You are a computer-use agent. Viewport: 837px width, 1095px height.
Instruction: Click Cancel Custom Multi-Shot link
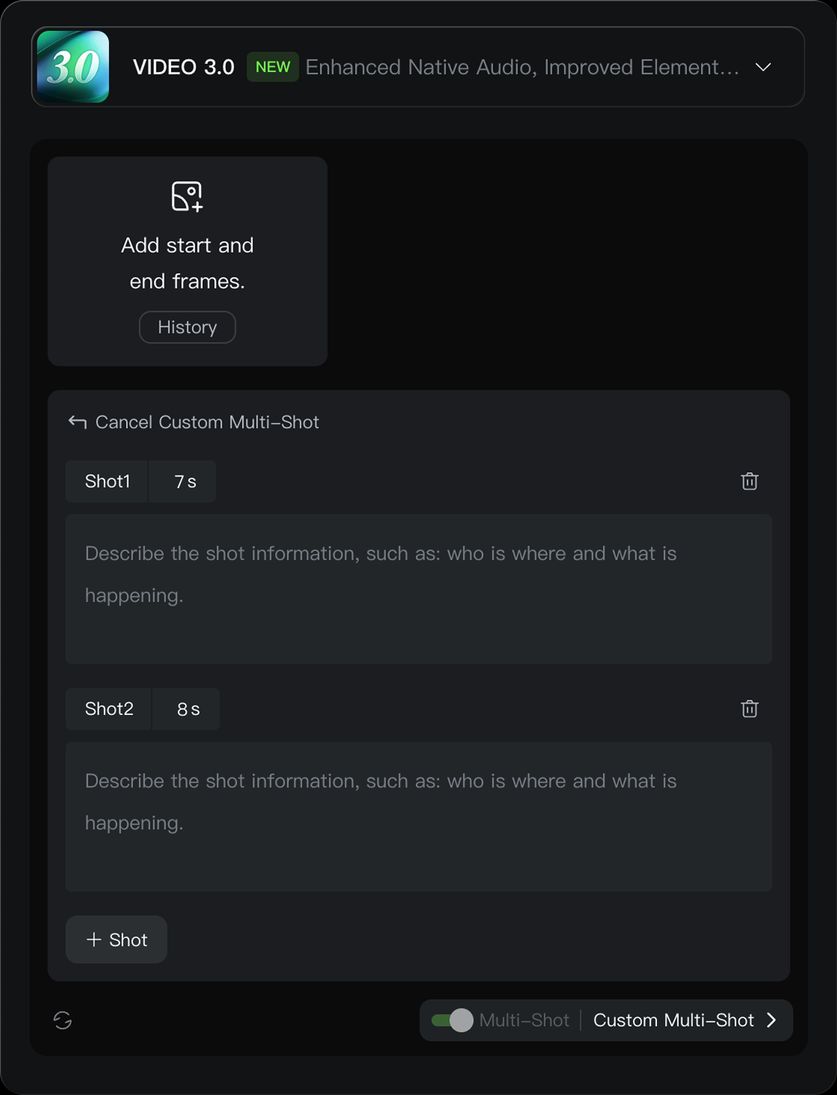click(x=207, y=422)
